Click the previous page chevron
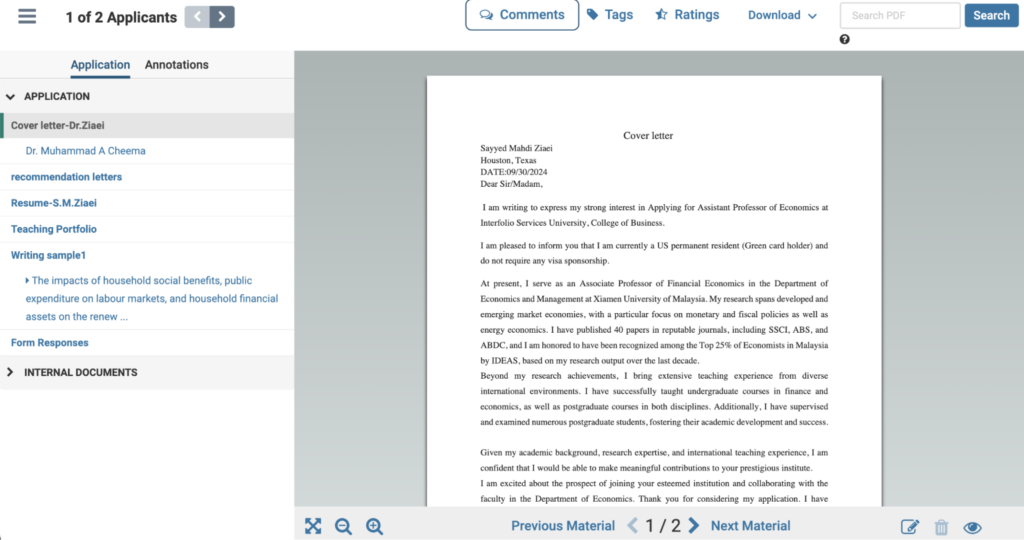The width and height of the screenshot is (1024, 540). coord(632,526)
